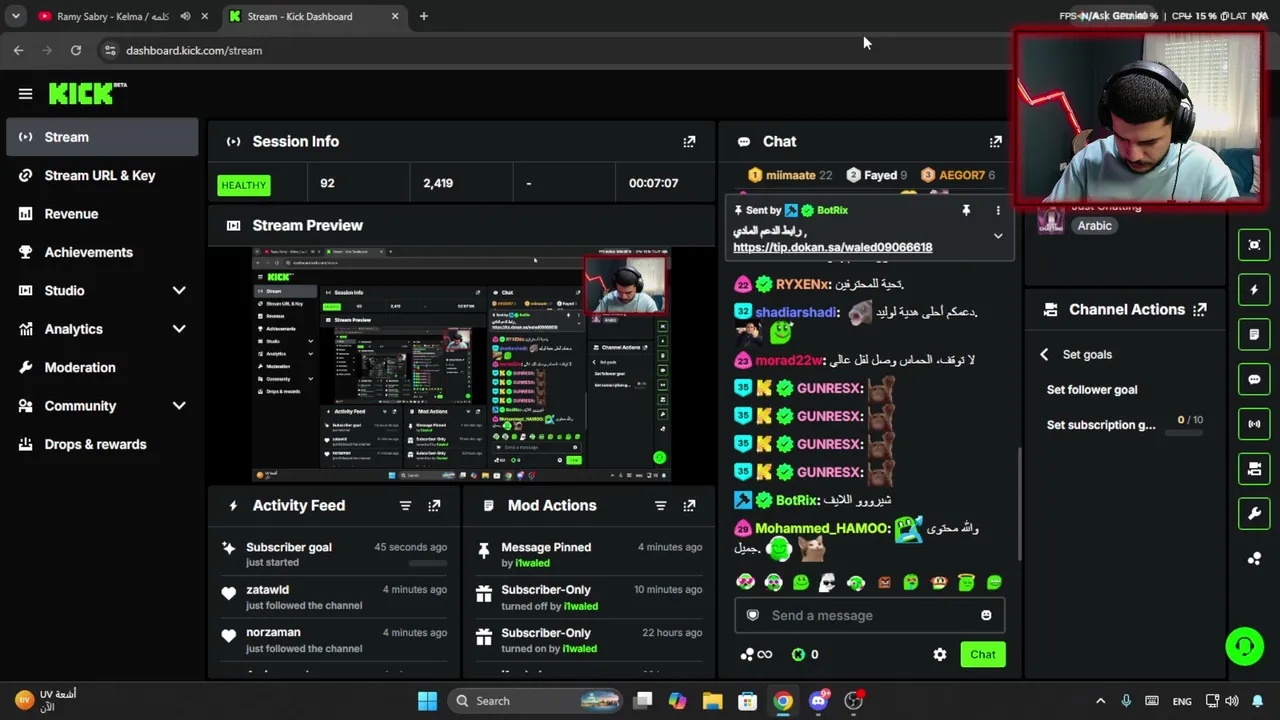Go back from Set goals
The height and width of the screenshot is (720, 1280).
tap(1044, 355)
